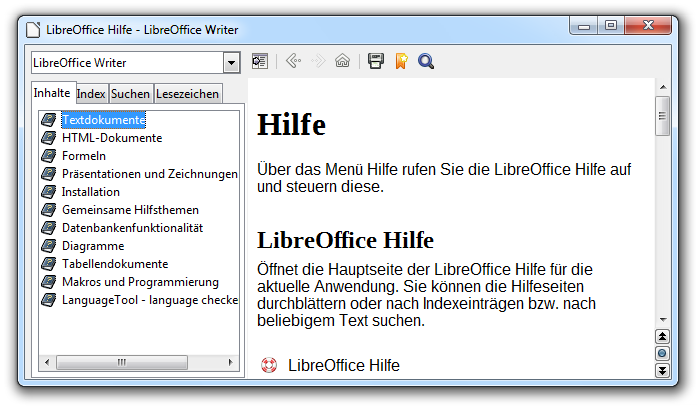The height and width of the screenshot is (409, 699).
Task: Open the Lesezeichen tab
Action: click(x=187, y=94)
